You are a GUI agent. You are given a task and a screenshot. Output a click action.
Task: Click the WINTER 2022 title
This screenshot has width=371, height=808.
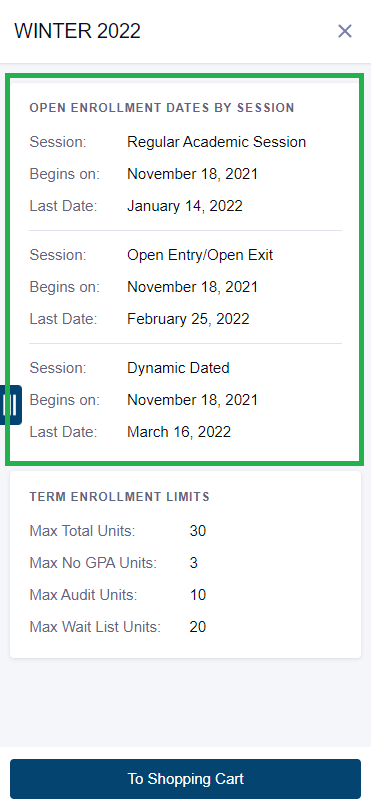click(x=77, y=31)
